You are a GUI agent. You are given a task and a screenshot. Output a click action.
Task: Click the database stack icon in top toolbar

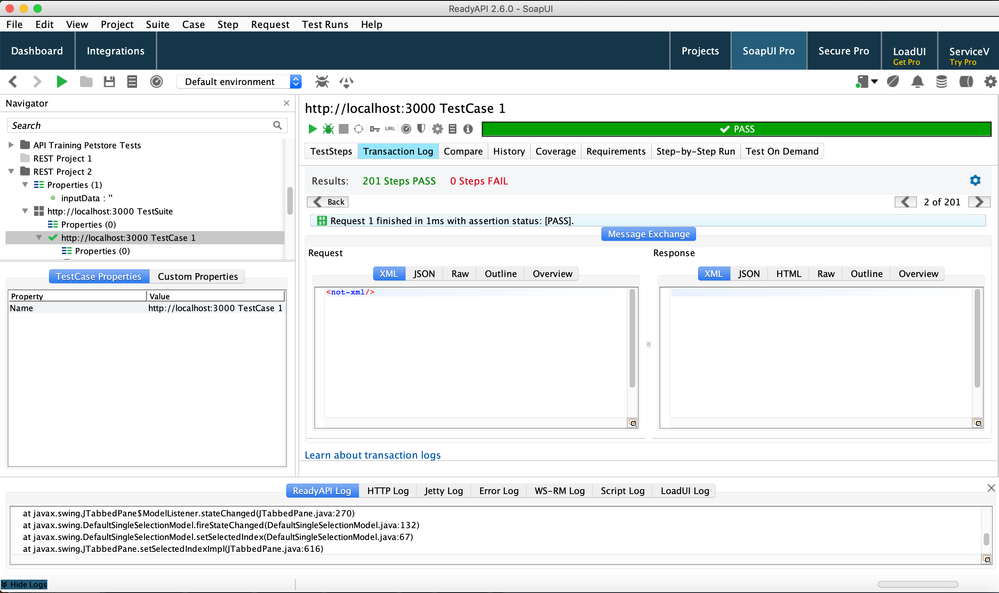[941, 82]
